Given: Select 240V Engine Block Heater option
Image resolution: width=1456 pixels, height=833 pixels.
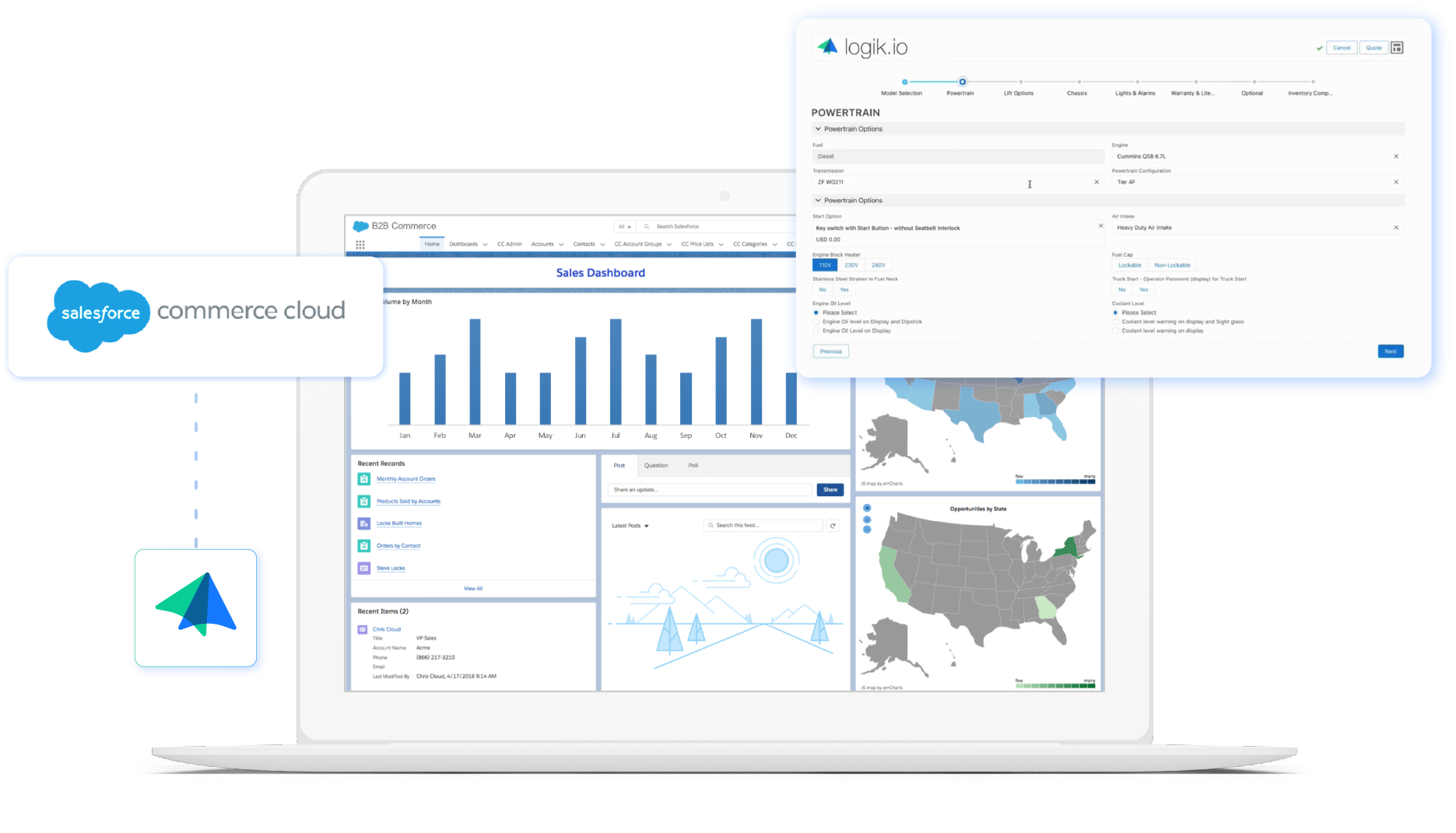Looking at the screenshot, I should (878, 265).
